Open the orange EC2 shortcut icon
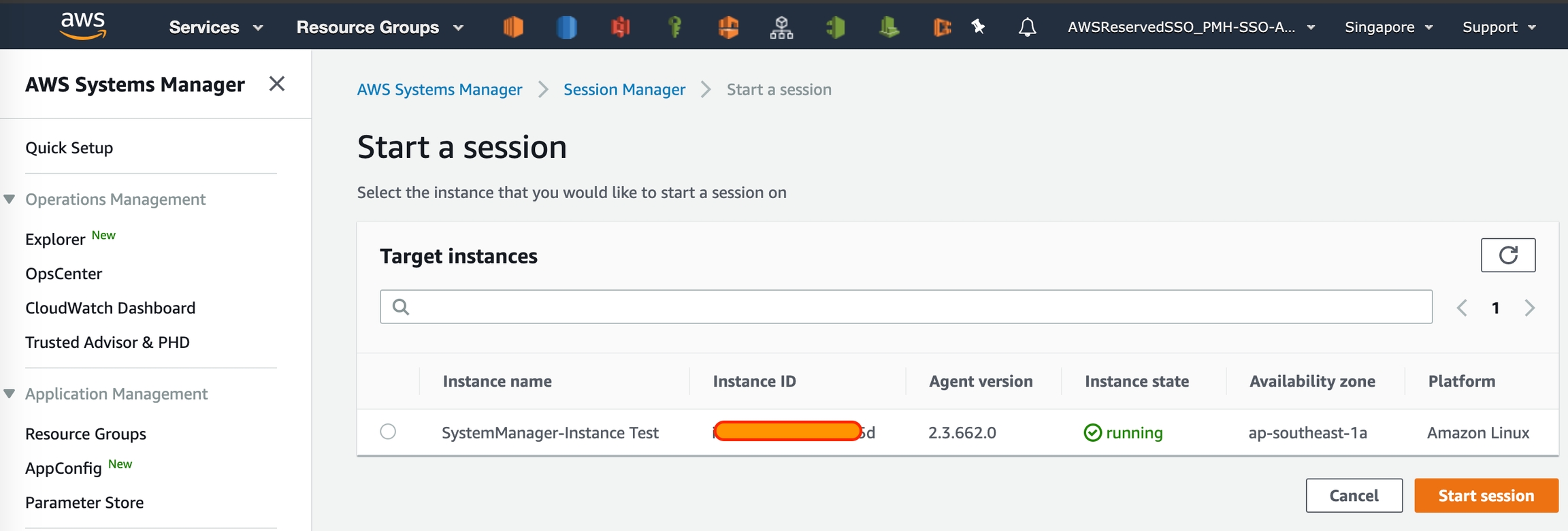Image resolution: width=1568 pixels, height=531 pixels. tap(513, 27)
